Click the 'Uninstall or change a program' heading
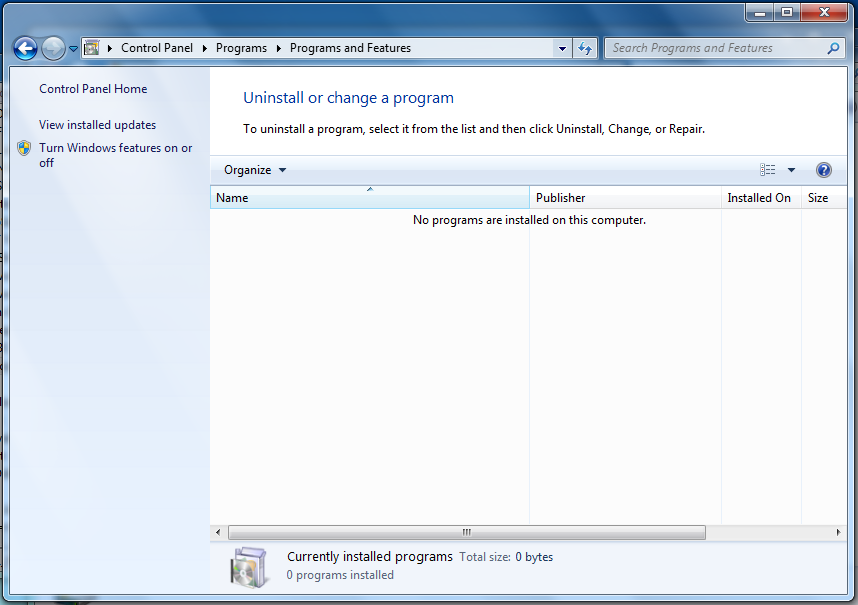 [x=349, y=98]
